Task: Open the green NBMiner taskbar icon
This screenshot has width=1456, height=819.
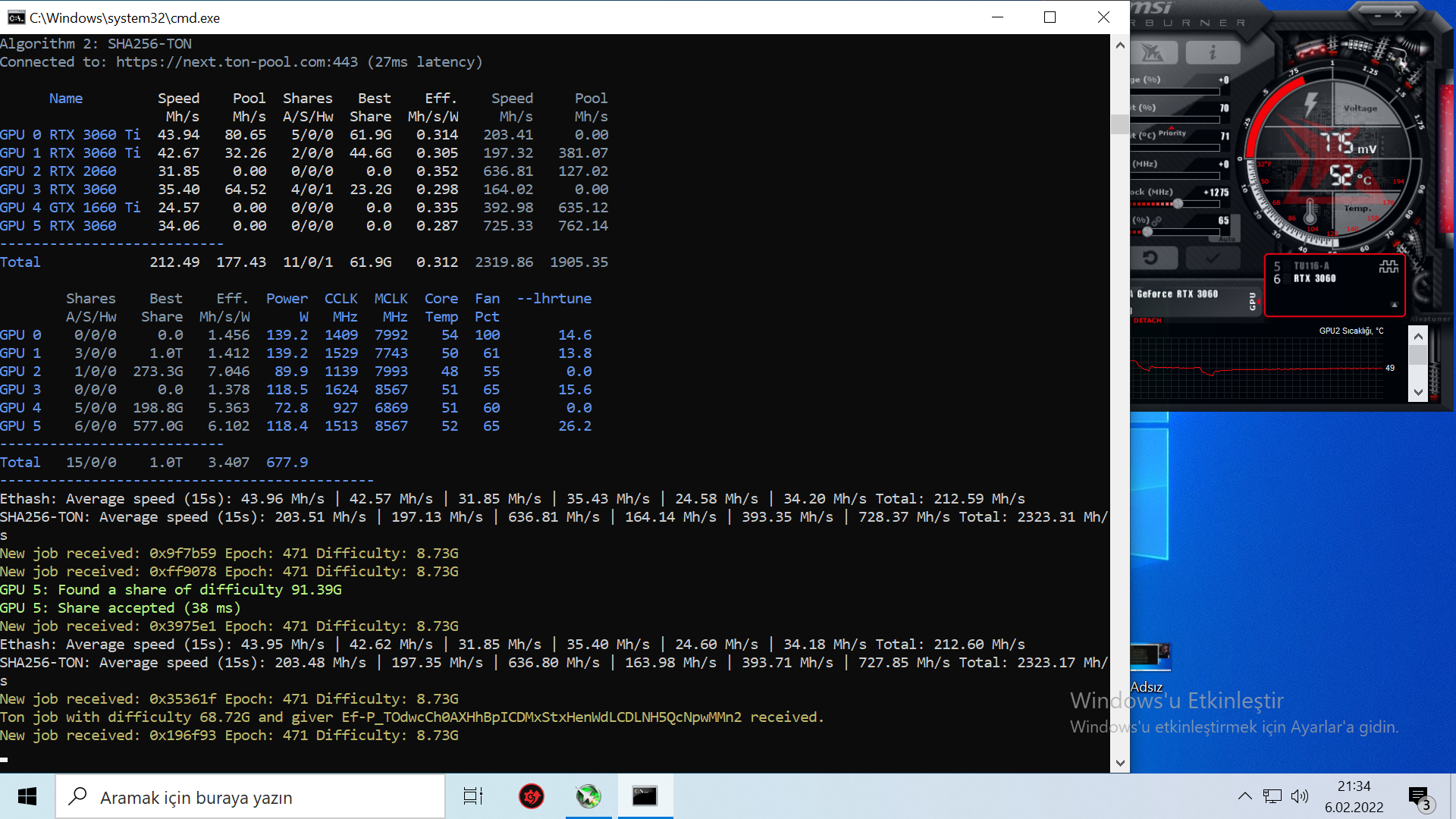Action: tap(588, 796)
